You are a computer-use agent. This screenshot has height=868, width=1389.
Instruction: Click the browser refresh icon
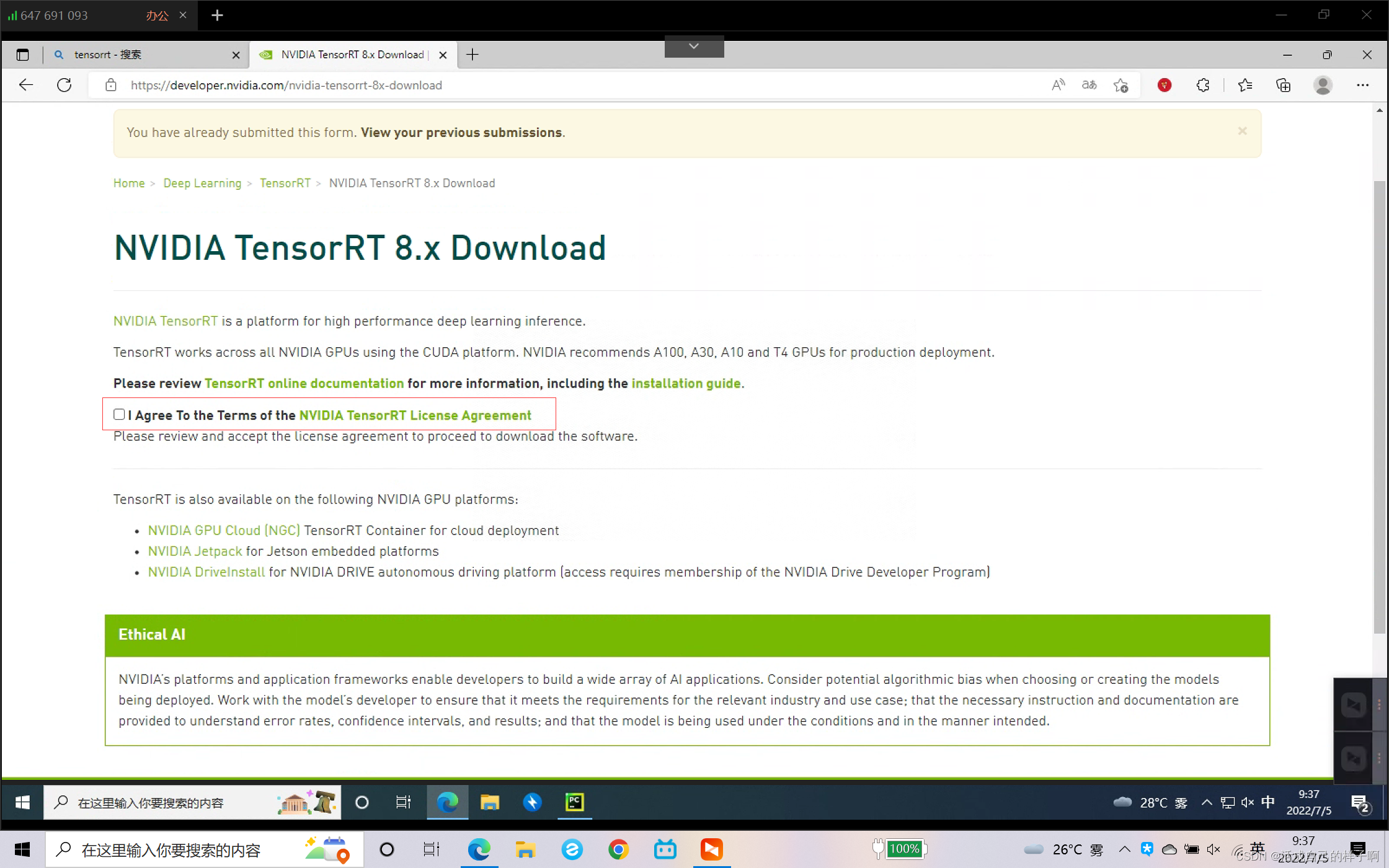click(x=64, y=85)
